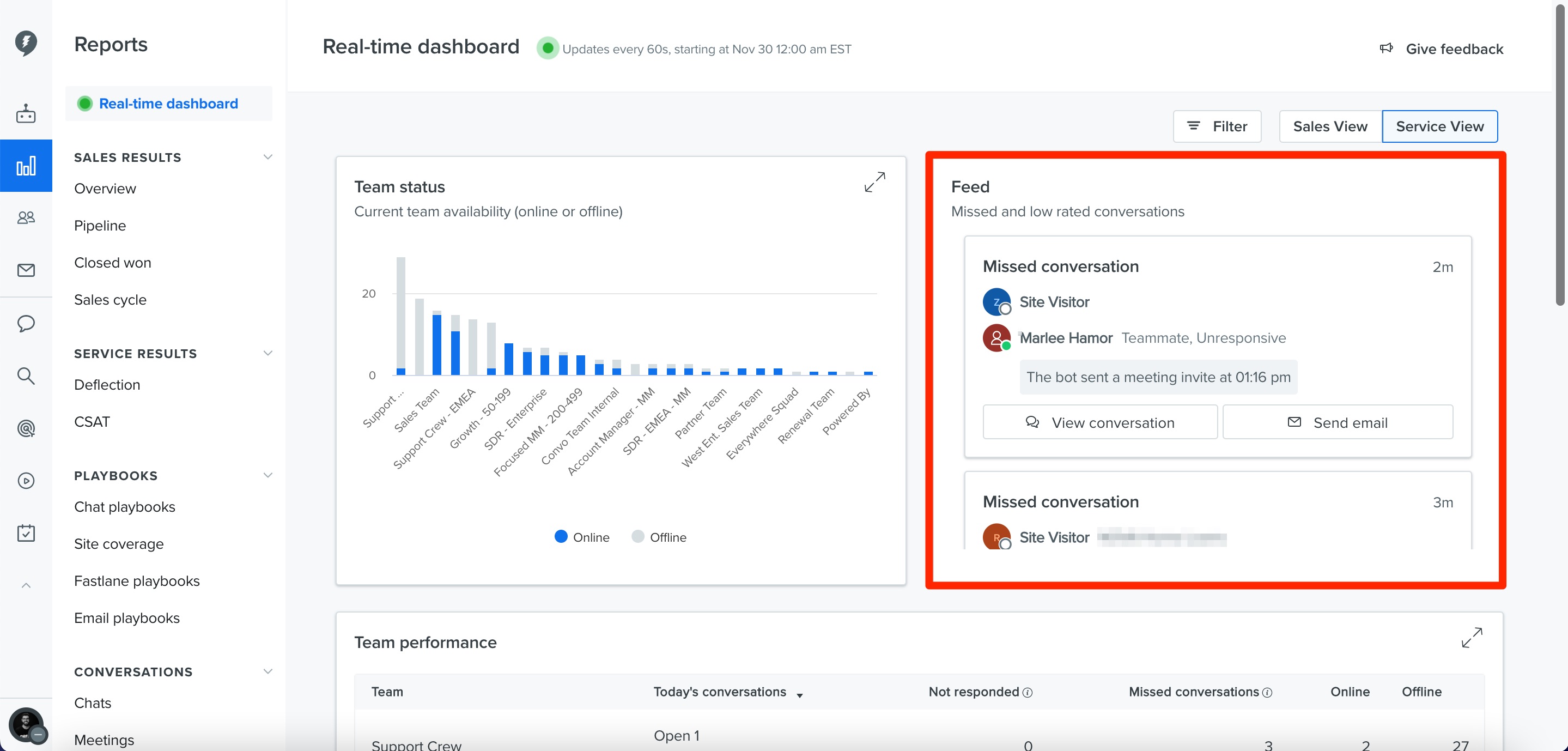
Task: Collapse the Conversations section
Action: pyautogui.click(x=267, y=671)
